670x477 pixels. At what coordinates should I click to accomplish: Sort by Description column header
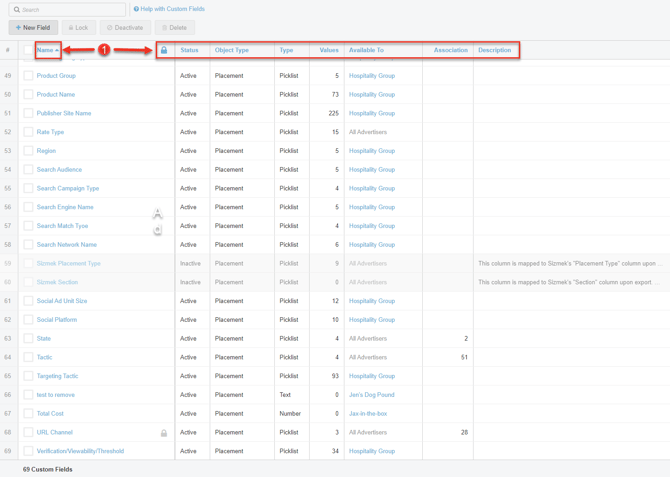[494, 50]
